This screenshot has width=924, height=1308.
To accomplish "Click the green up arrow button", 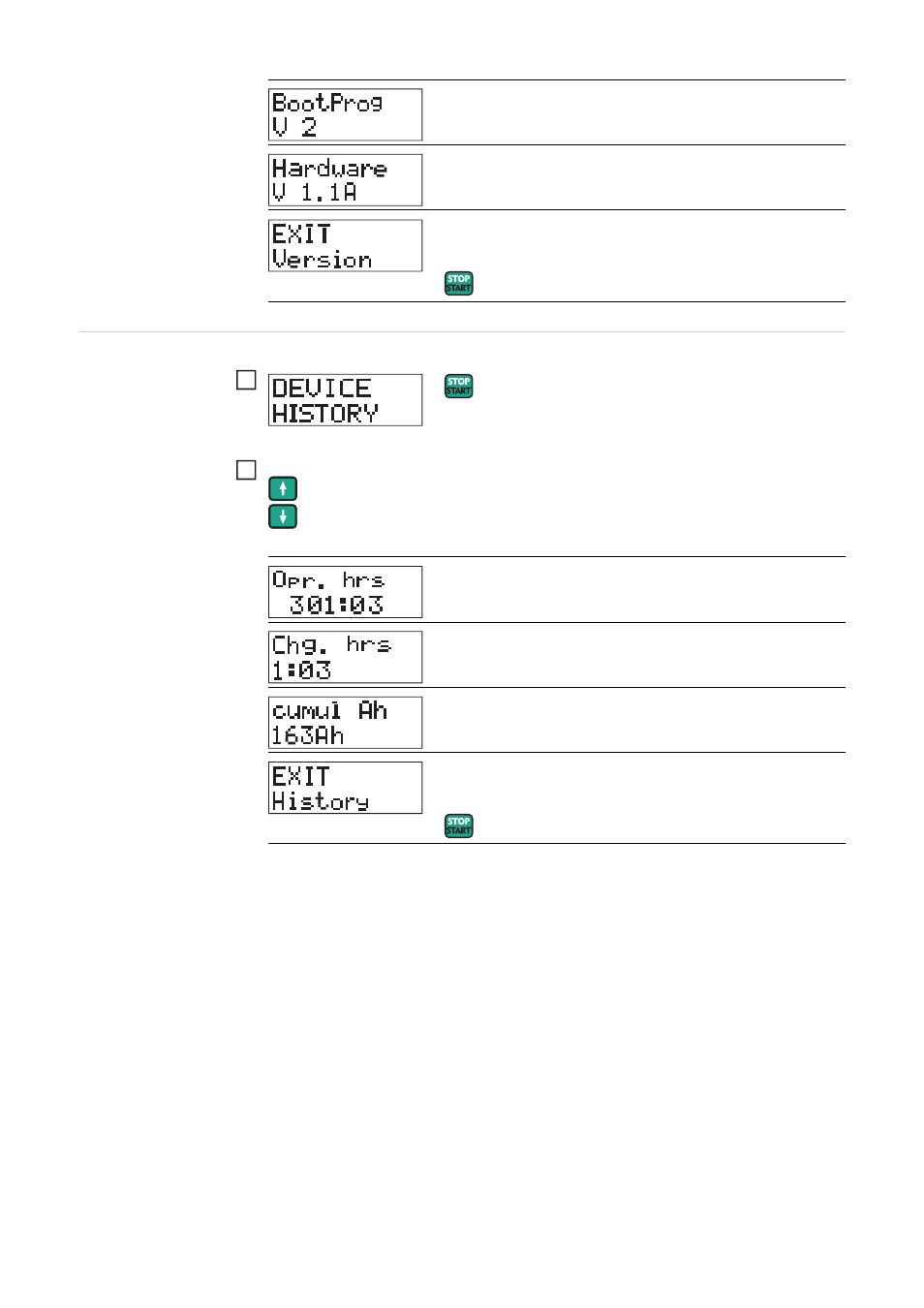I will [x=283, y=488].
